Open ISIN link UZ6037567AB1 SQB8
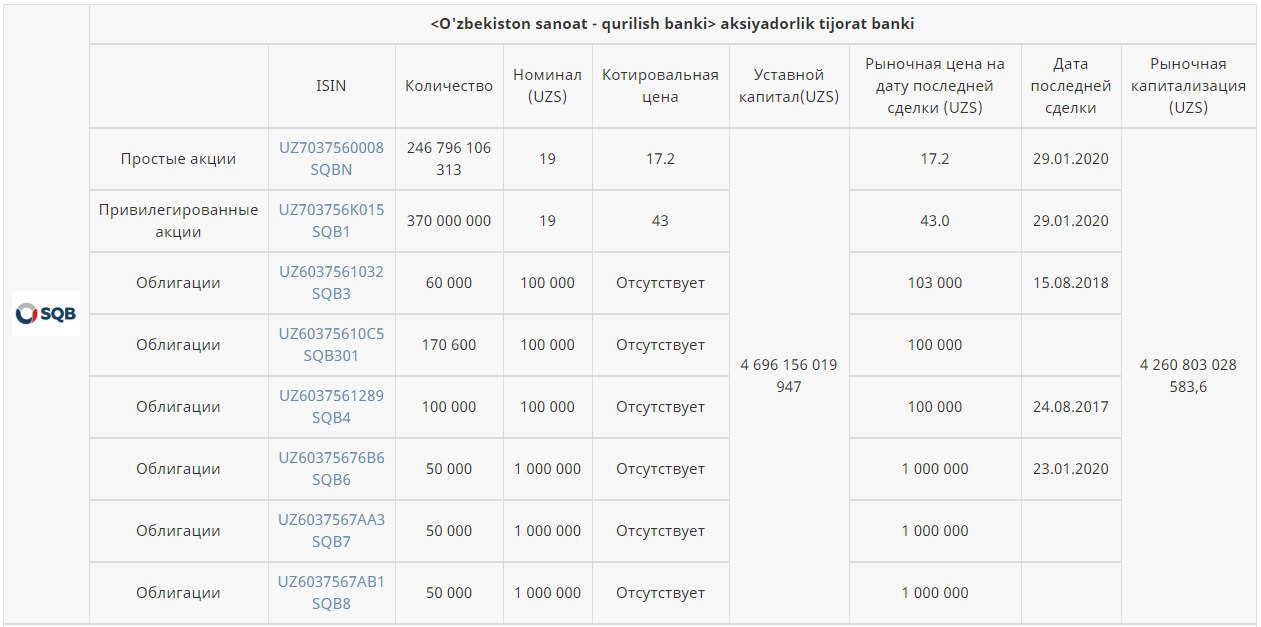Image resolution: width=1261 pixels, height=627 pixels. (331, 593)
